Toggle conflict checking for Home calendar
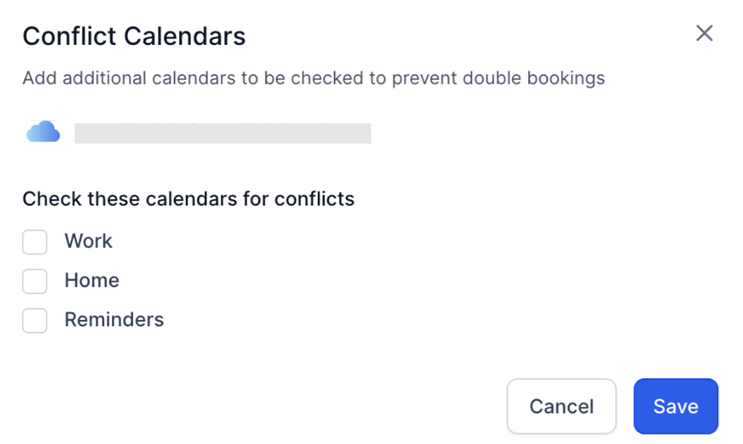 tap(35, 281)
